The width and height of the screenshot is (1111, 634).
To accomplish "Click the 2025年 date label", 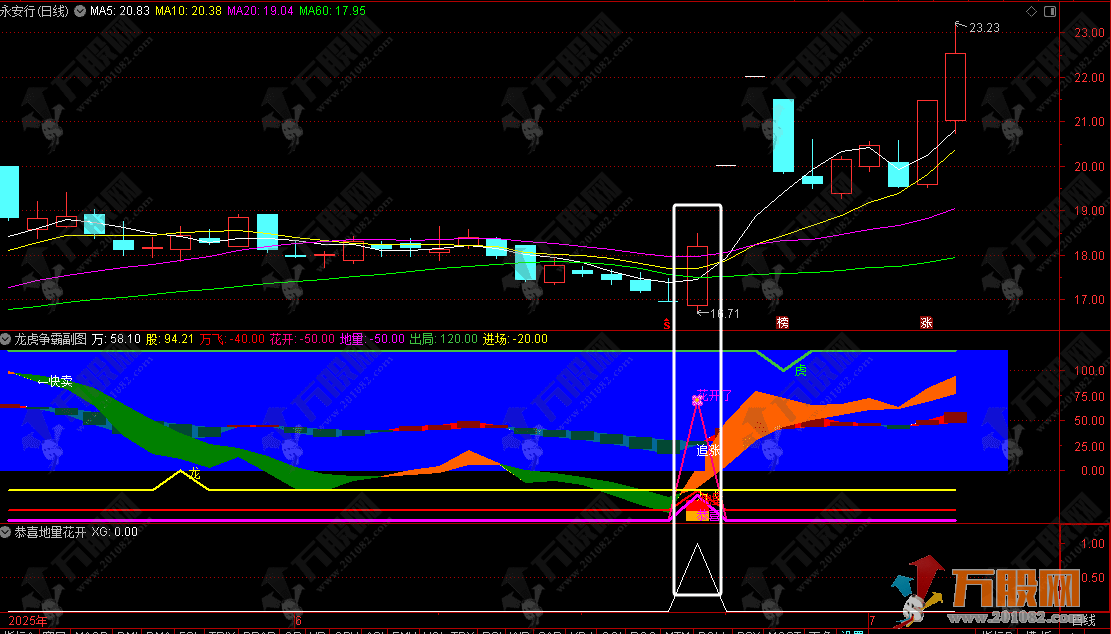I will pos(28,621).
